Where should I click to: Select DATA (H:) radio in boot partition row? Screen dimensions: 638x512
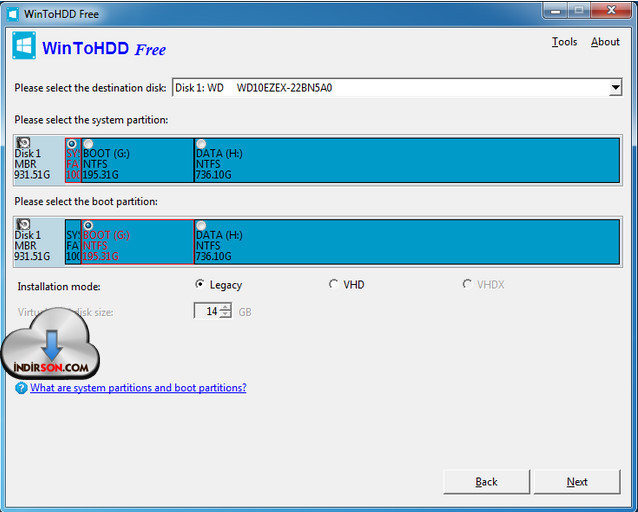tap(201, 225)
